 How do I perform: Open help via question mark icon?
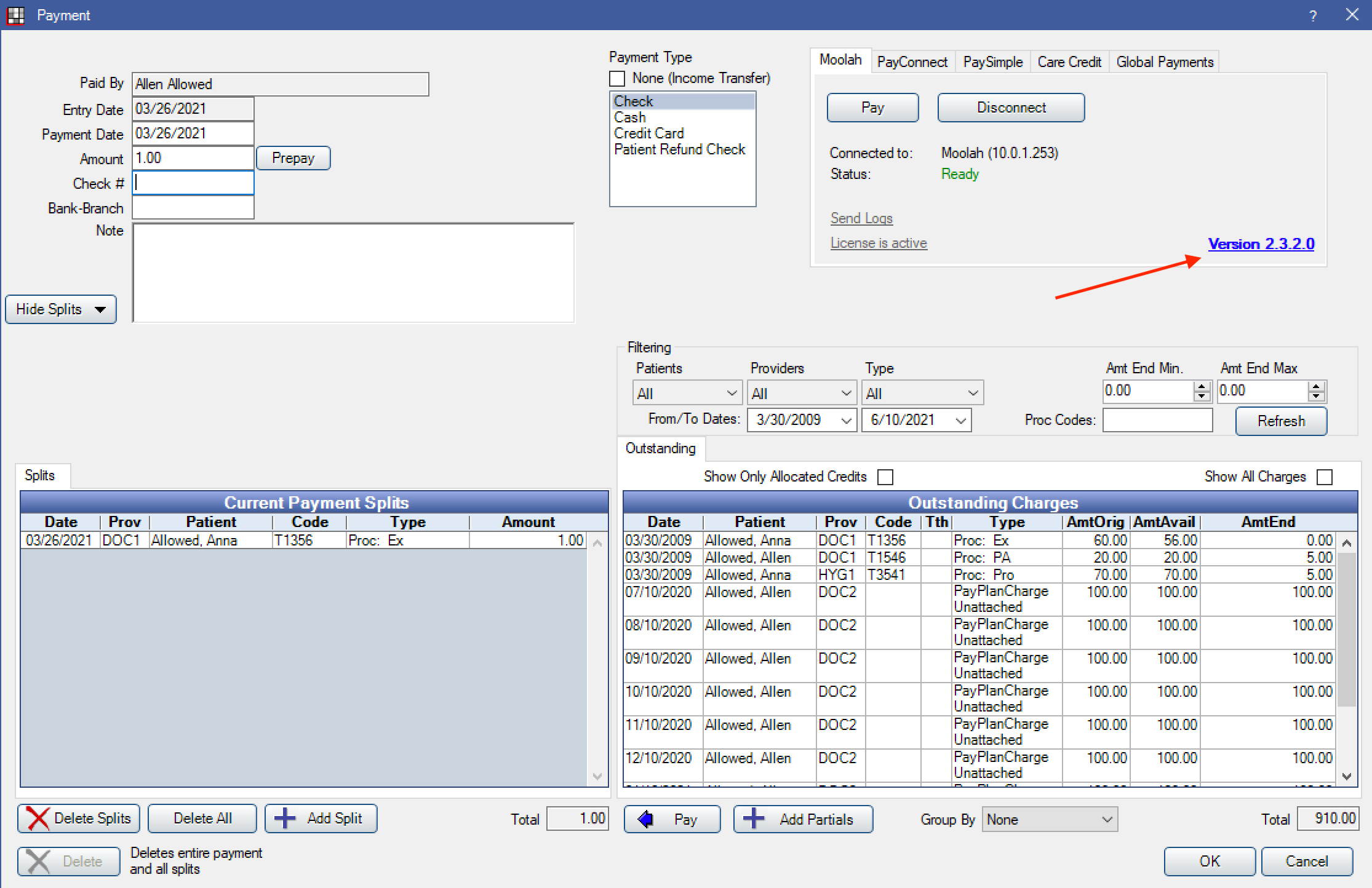point(1314,15)
